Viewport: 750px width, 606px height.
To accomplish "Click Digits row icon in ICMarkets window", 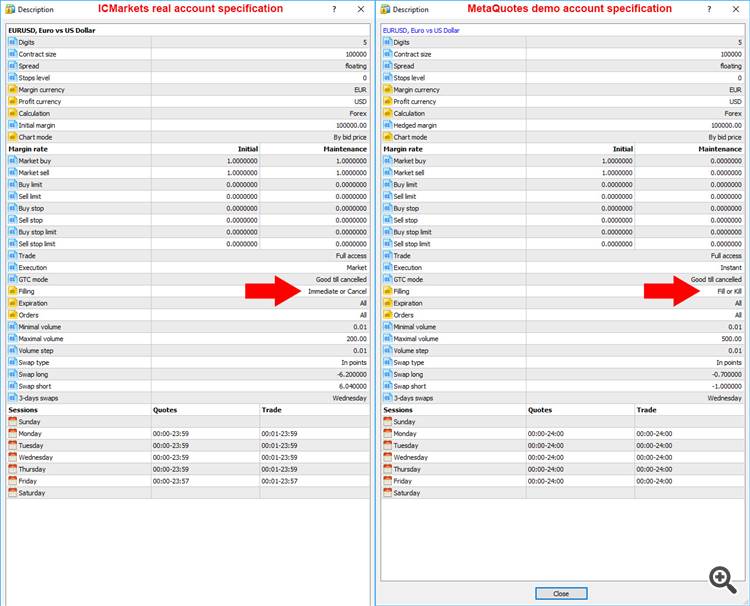I will 12,42.
